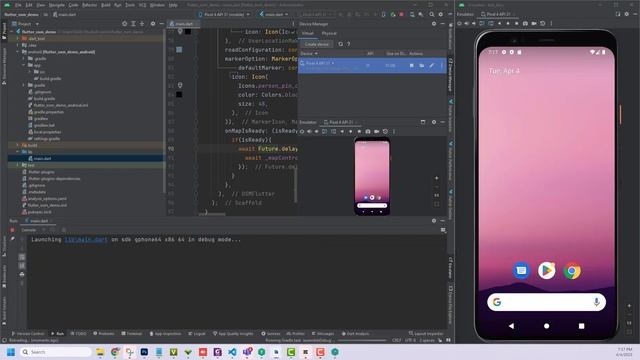
Task: Open Messages on the emulator home screen
Action: [521, 271]
